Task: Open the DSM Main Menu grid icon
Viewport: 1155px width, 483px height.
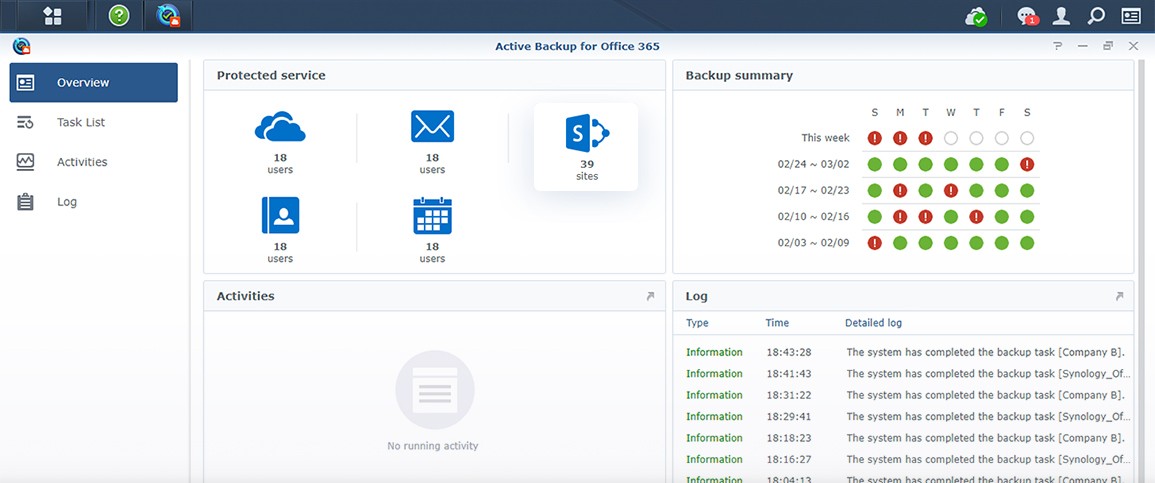Action: [x=52, y=15]
